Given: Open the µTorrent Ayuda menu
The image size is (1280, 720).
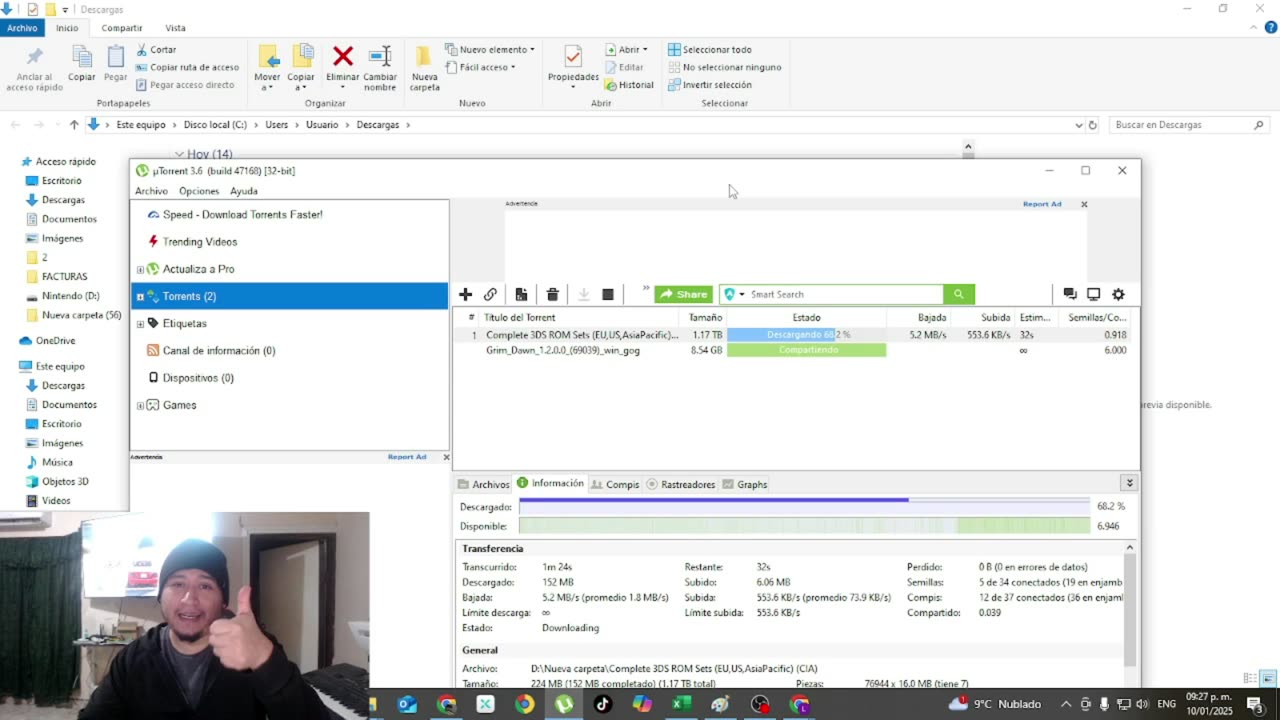Looking at the screenshot, I should coord(244,191).
